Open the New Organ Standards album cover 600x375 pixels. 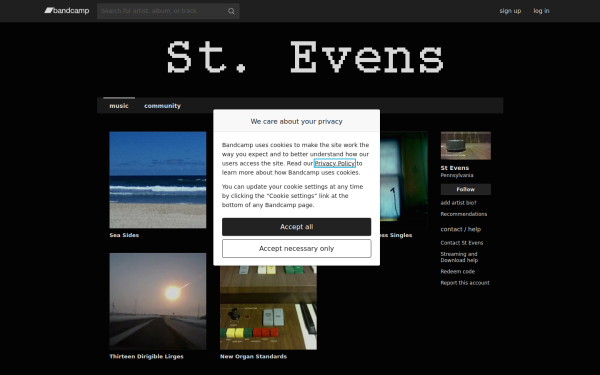click(268, 307)
